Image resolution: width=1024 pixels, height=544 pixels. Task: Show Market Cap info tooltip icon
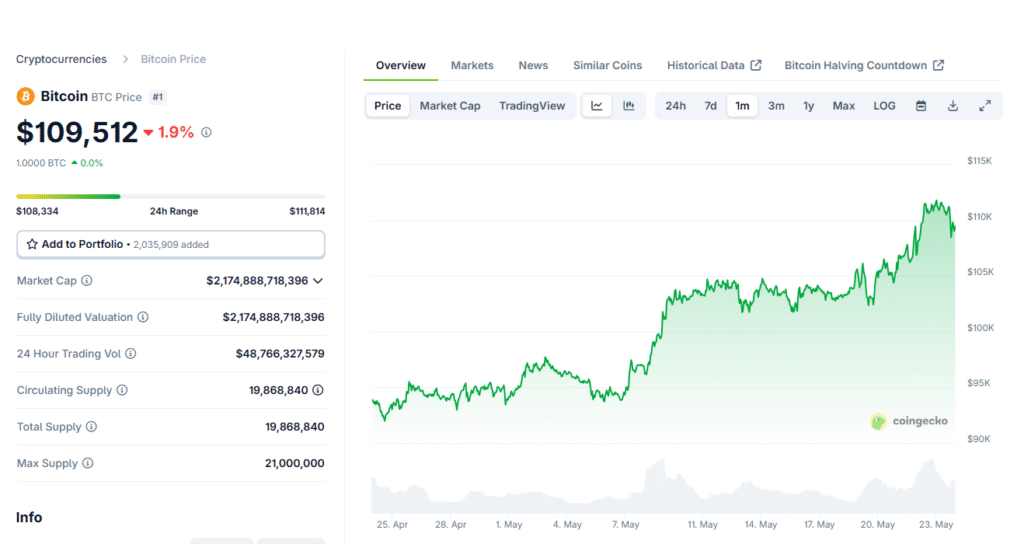click(x=87, y=281)
